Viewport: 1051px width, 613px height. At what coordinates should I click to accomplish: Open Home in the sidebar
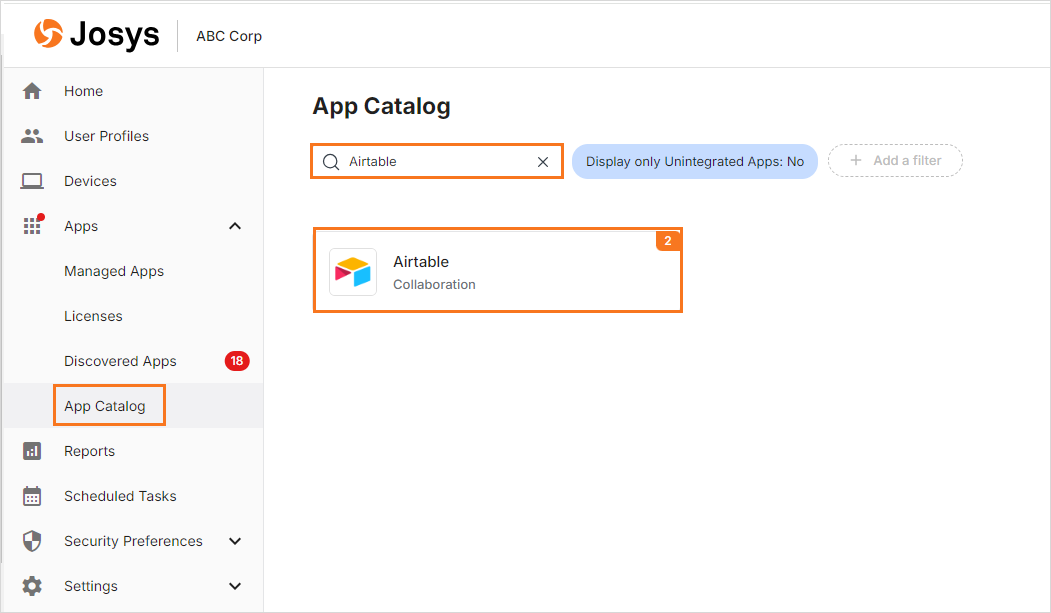click(83, 91)
